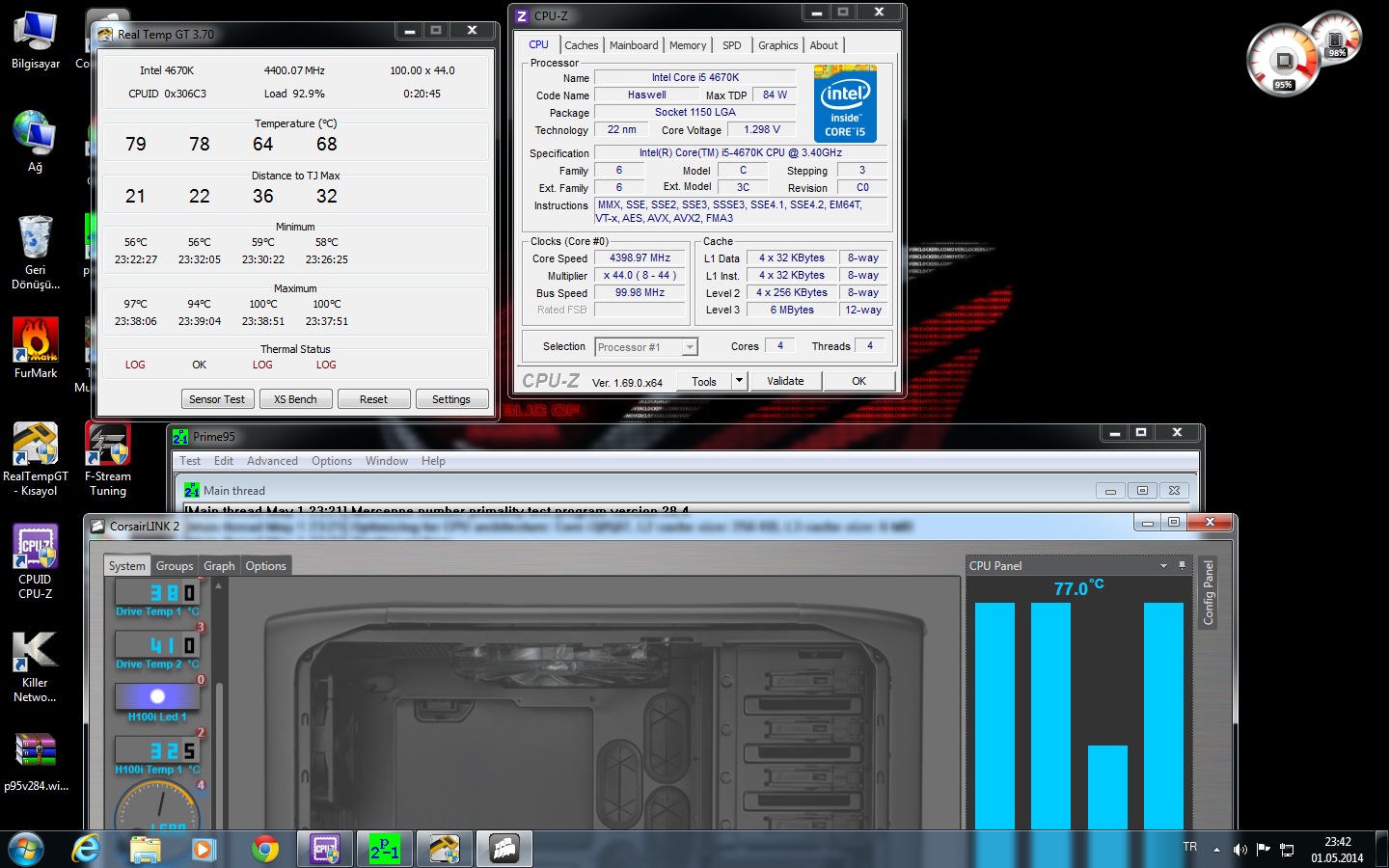Click Reset button in Real Temp

(373, 399)
